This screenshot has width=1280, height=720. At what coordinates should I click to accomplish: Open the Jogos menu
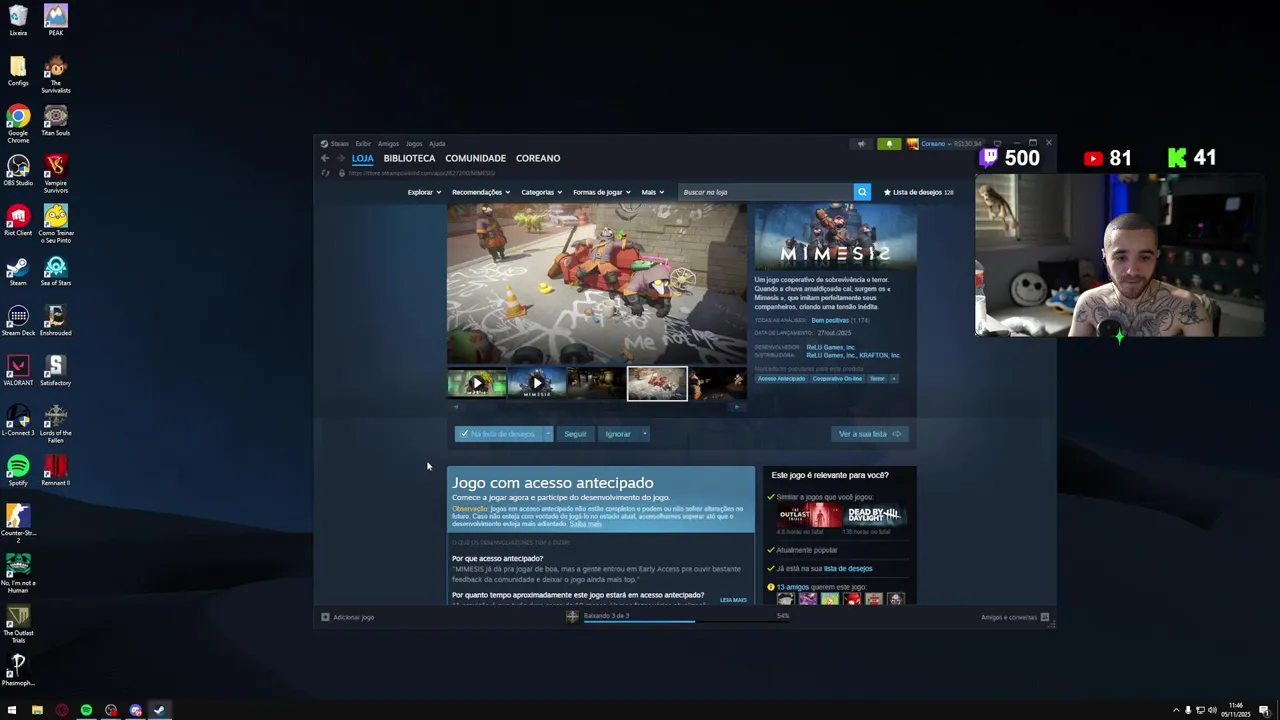click(414, 144)
